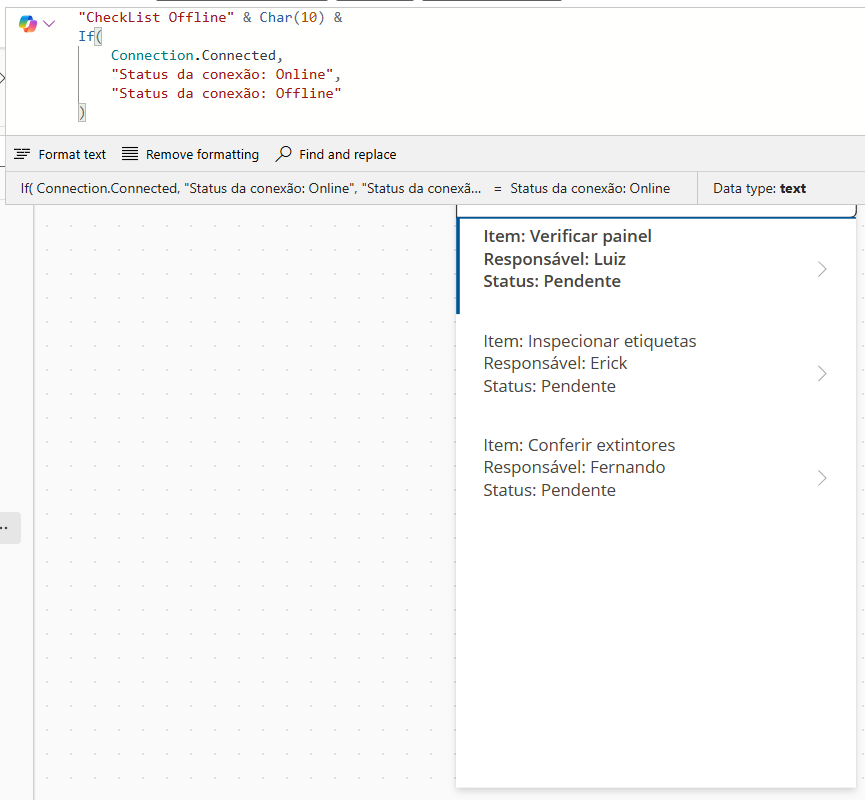Place cursor in "CheckList Offline" formula string
Screen dimensions: 865x800
(156, 18)
